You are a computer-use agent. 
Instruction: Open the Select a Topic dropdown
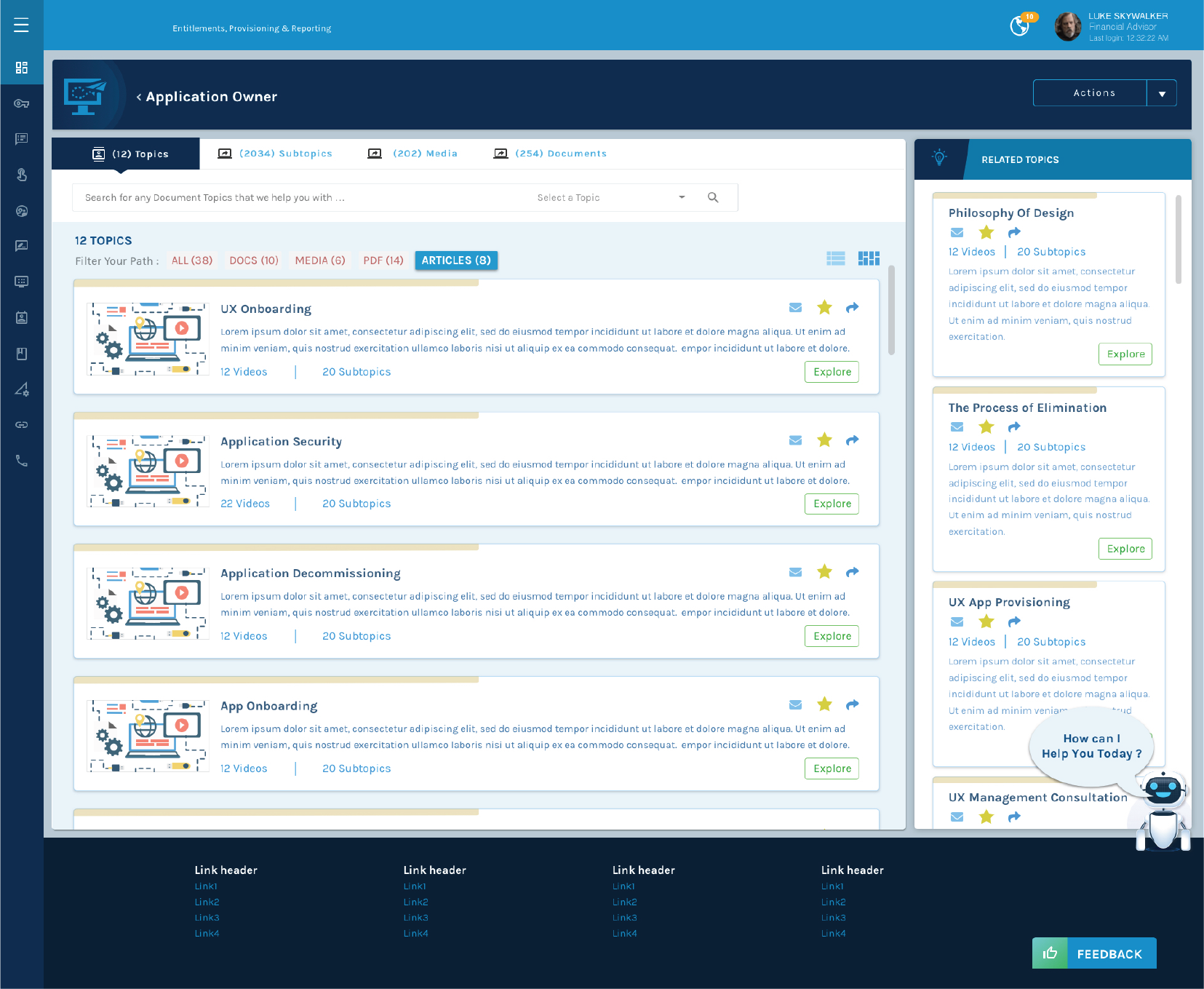click(x=610, y=197)
